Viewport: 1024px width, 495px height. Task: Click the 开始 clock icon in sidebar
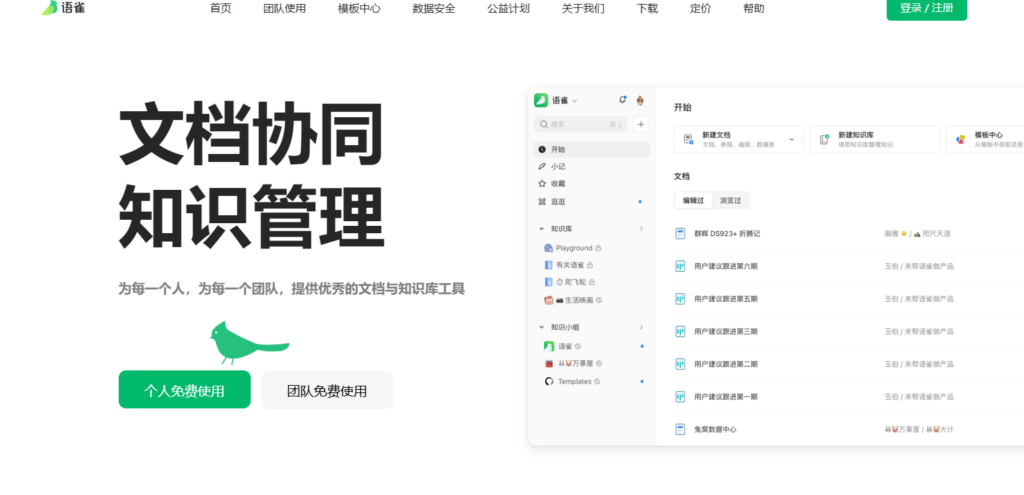[x=542, y=150]
